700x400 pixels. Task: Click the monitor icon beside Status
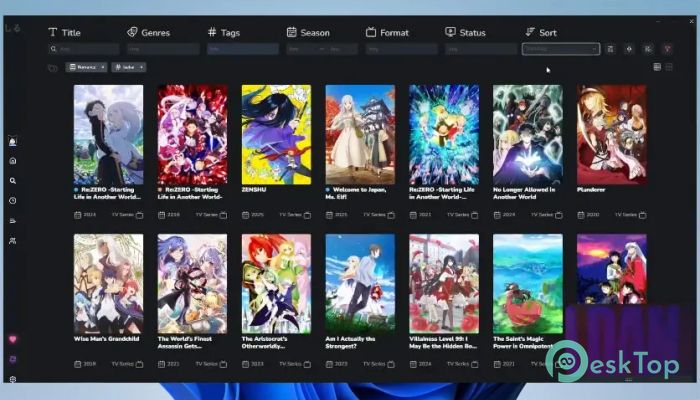(450, 32)
